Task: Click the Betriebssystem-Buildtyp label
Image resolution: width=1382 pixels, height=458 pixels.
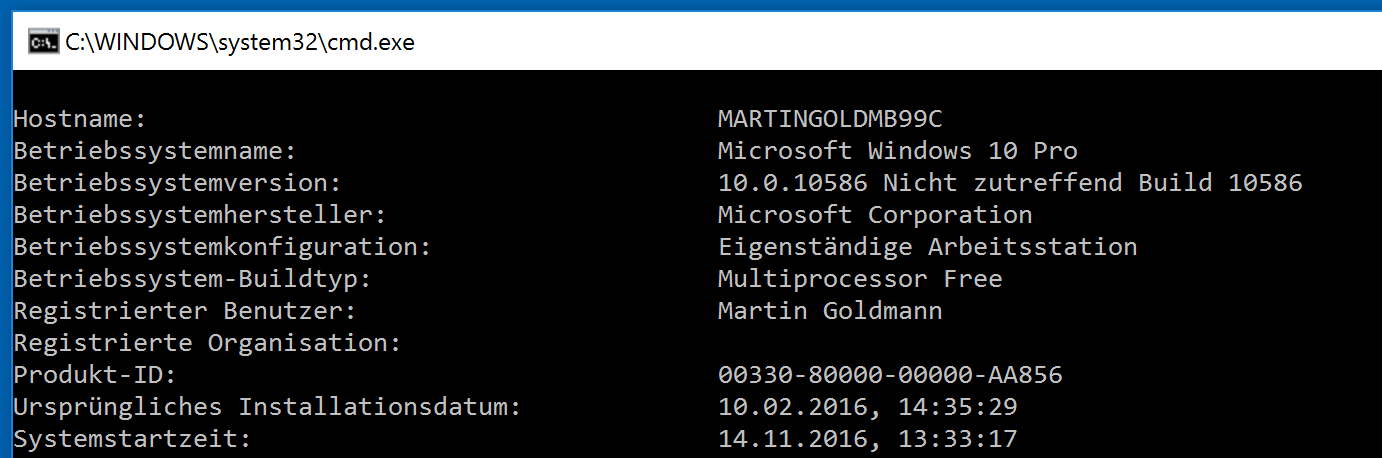Action: [193, 279]
